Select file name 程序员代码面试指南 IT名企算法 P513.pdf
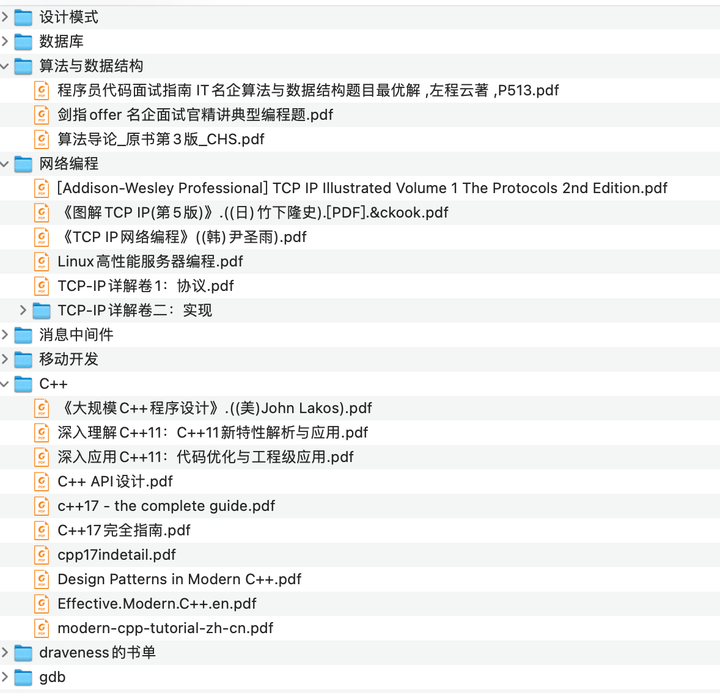Viewport: 720px width, 693px height. tap(308, 90)
